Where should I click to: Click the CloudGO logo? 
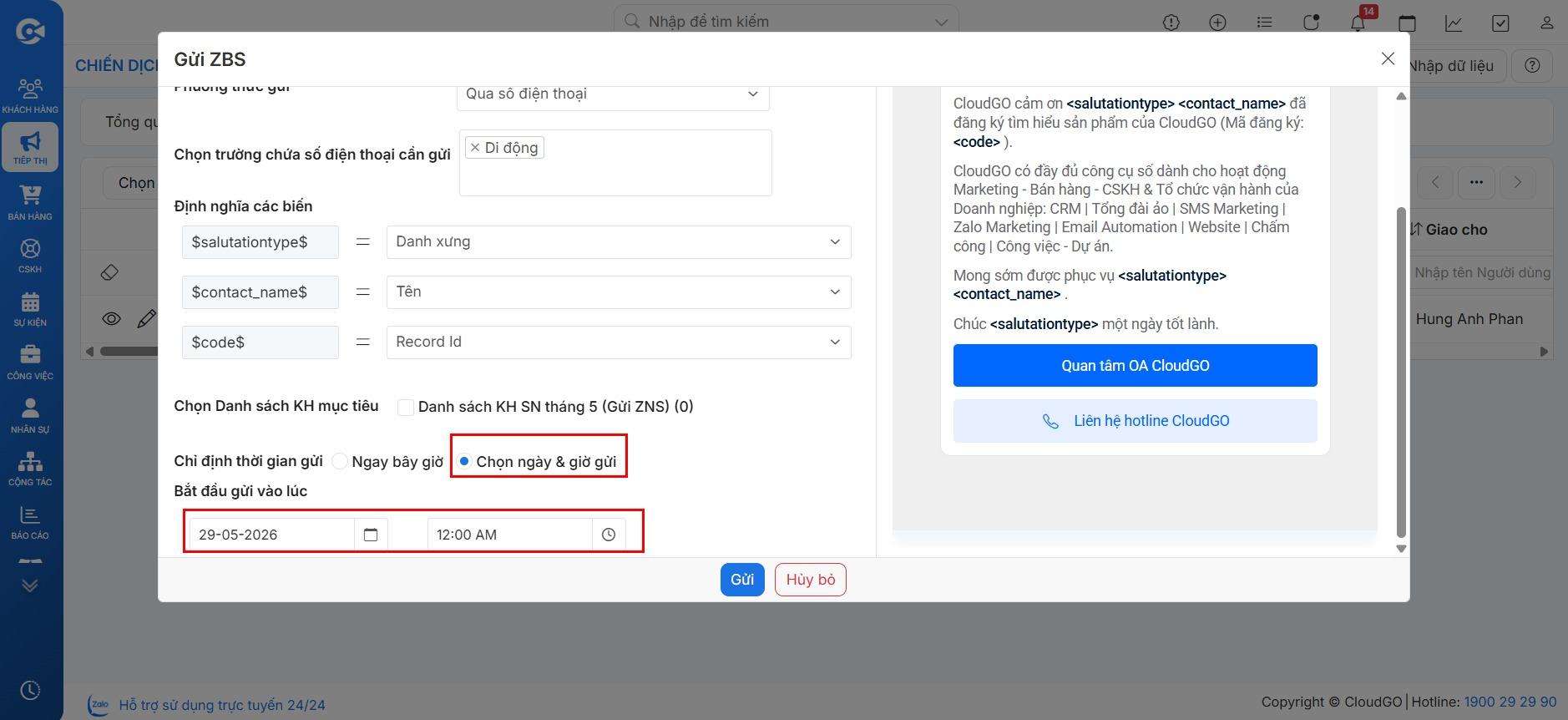pos(30,32)
